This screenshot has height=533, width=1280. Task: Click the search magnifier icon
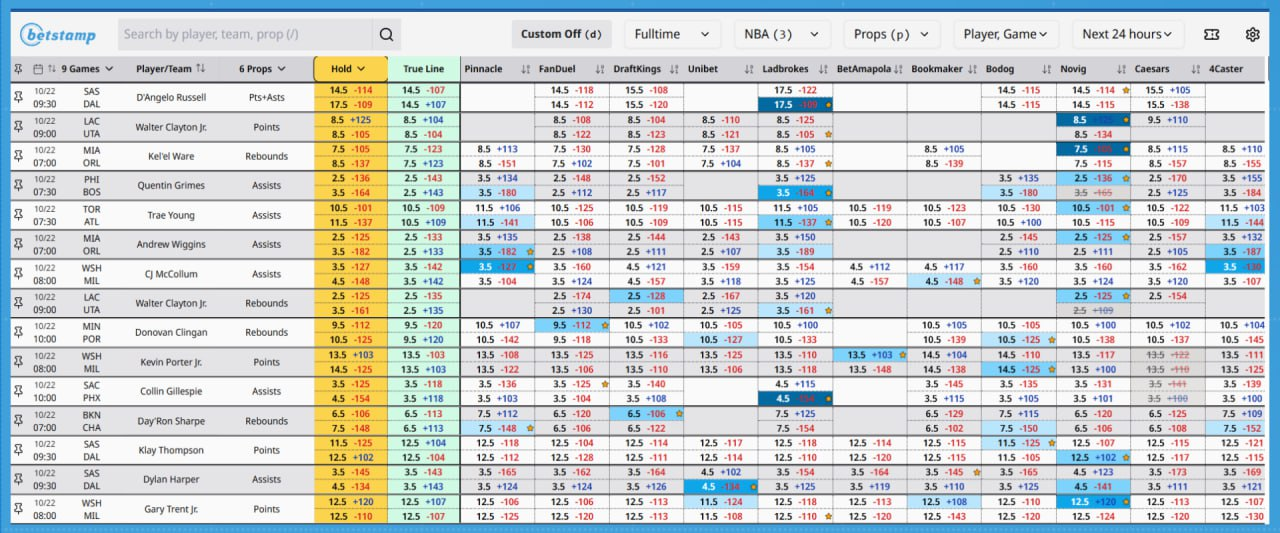(x=386, y=34)
